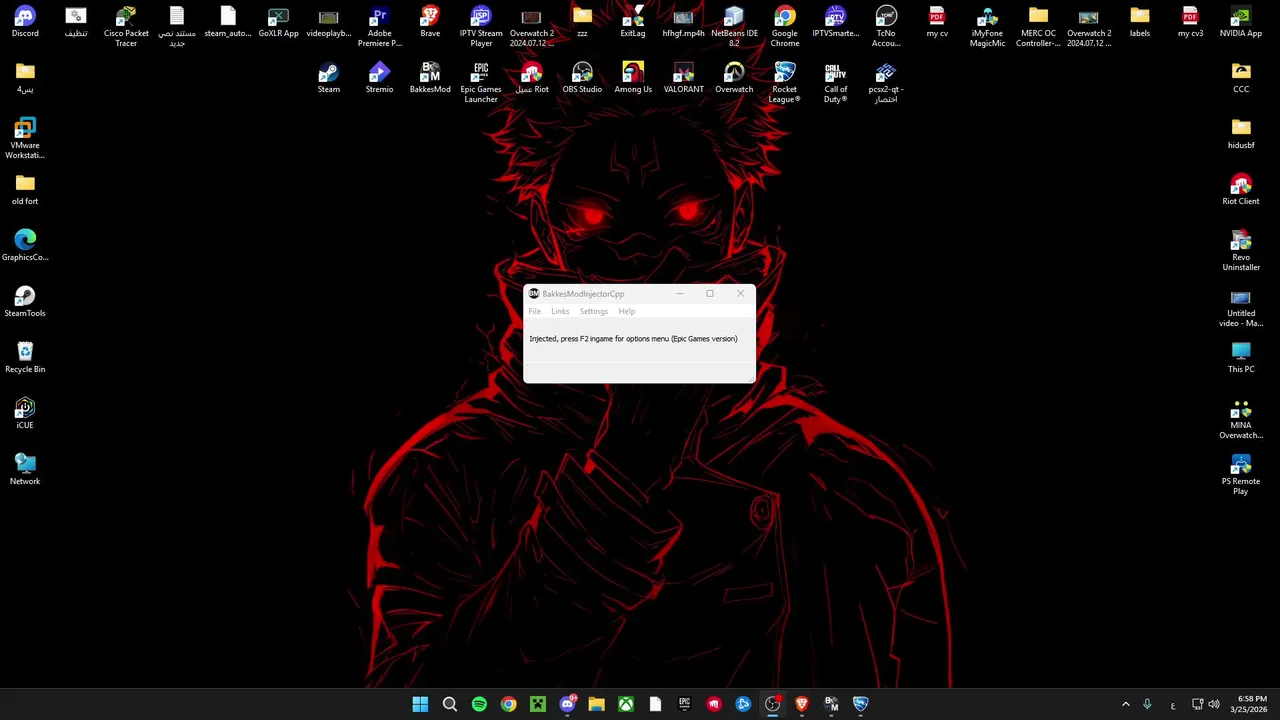Viewport: 1280px width, 720px height.
Task: Select the GoXLR App desktop icon
Action: click(x=278, y=22)
